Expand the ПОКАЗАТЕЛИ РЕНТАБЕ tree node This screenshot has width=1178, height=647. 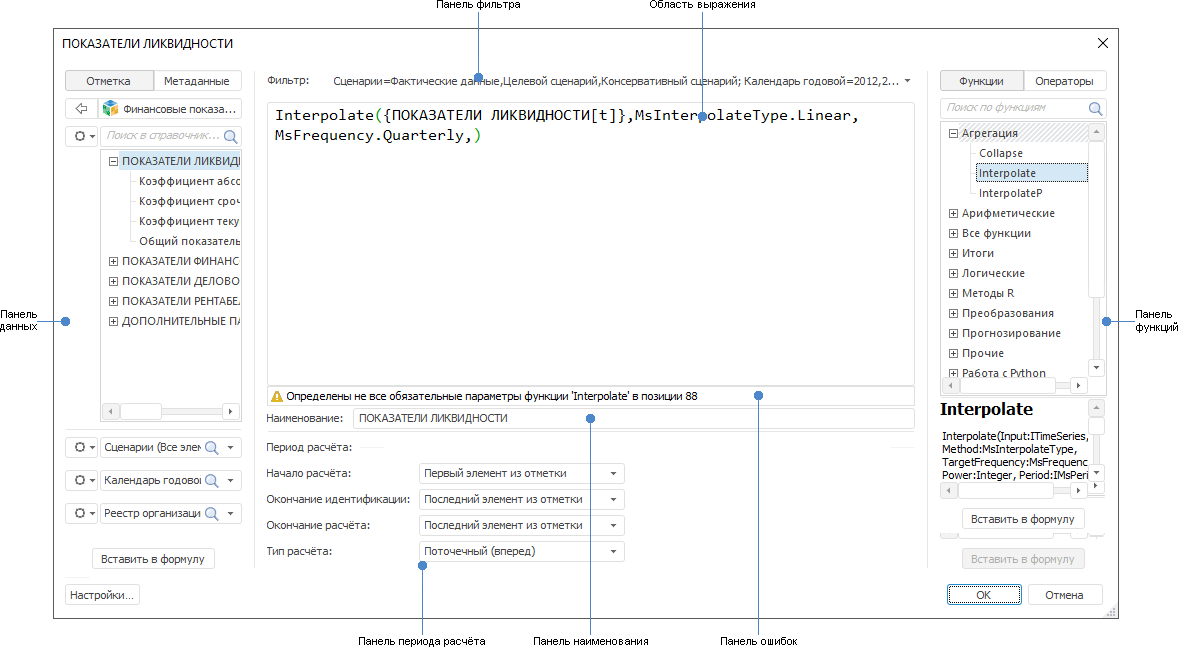click(113, 301)
